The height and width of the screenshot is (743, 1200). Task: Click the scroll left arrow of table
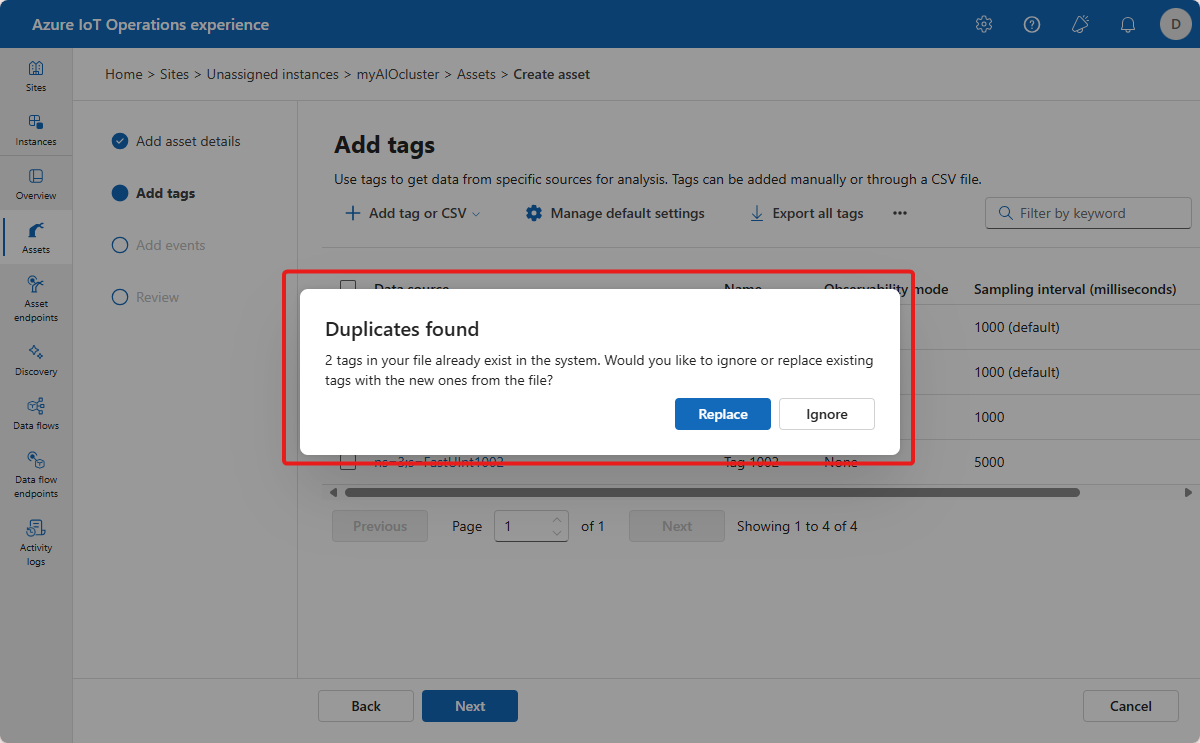coord(333,492)
